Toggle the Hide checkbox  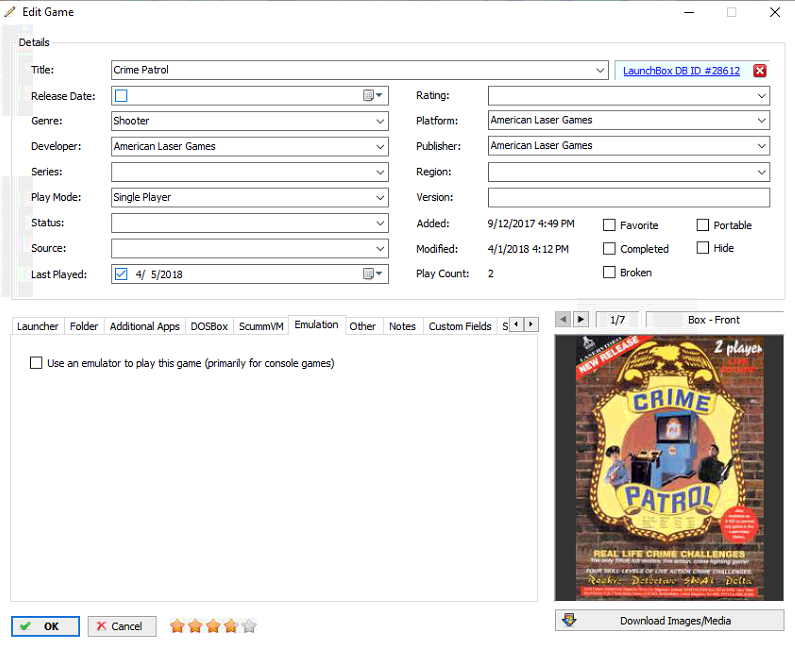click(703, 247)
